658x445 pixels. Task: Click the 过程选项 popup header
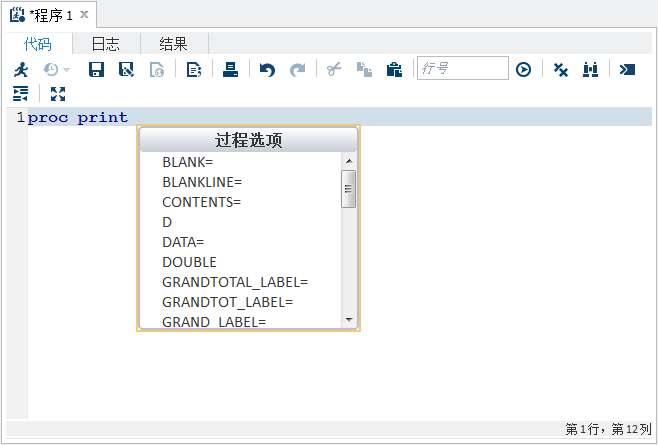click(x=248, y=140)
